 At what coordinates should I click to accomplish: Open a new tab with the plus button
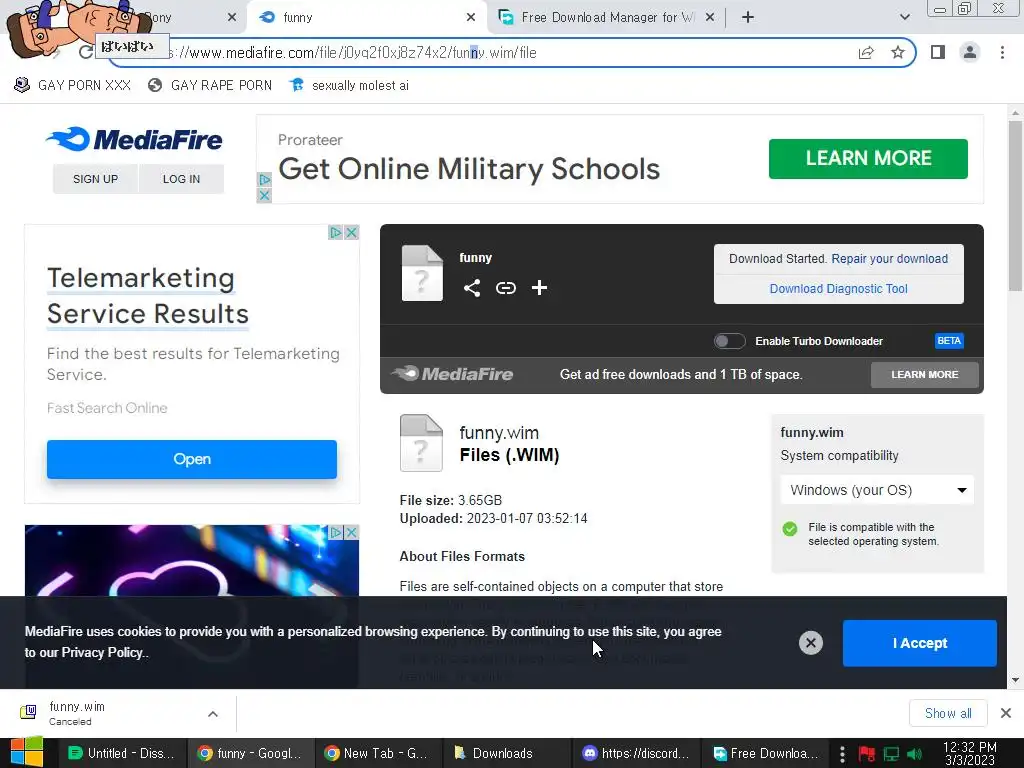click(x=748, y=17)
